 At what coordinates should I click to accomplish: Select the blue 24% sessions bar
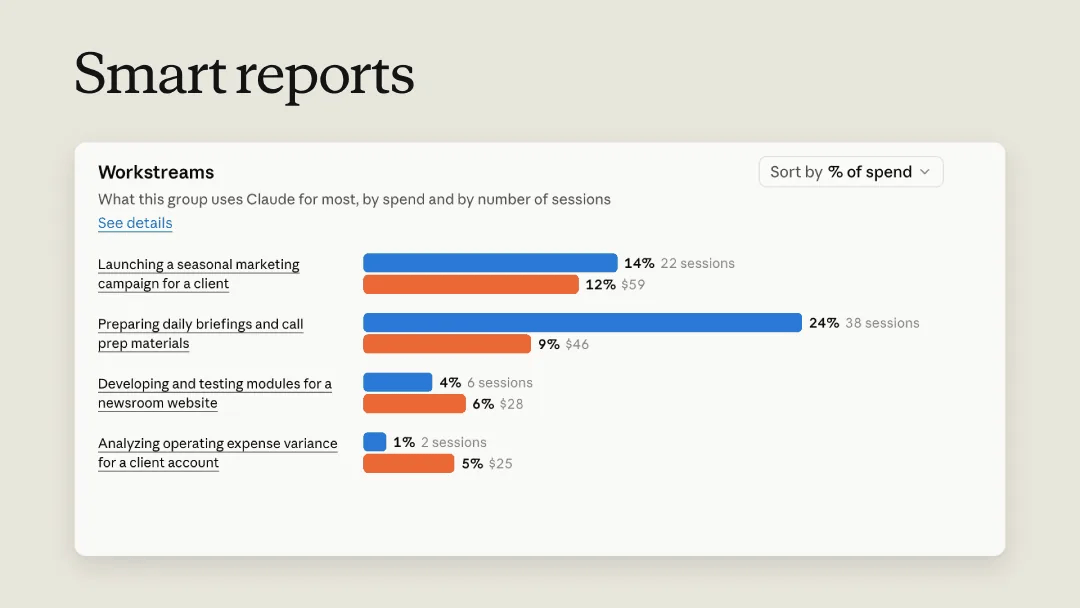click(x=582, y=322)
